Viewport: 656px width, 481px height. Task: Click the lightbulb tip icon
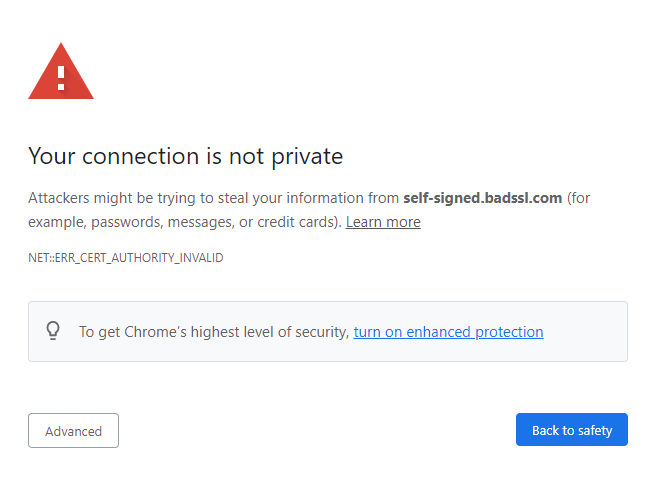click(x=54, y=331)
